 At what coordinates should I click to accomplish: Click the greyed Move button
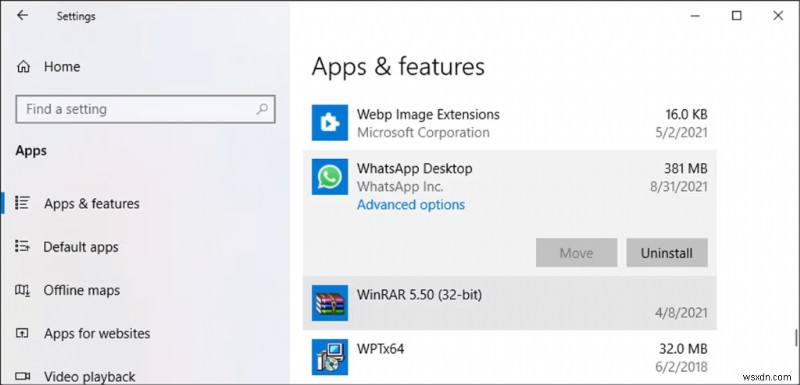pyautogui.click(x=577, y=252)
